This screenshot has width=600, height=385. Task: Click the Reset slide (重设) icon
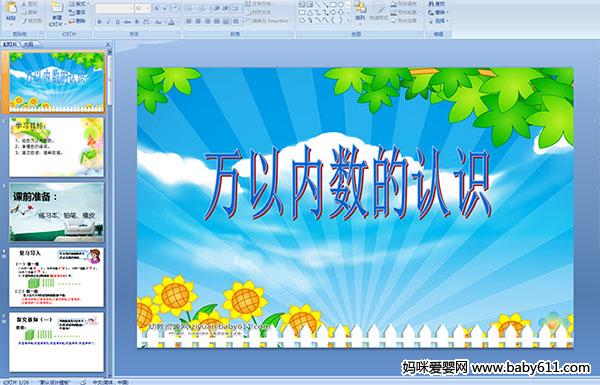pyautogui.click(x=77, y=12)
